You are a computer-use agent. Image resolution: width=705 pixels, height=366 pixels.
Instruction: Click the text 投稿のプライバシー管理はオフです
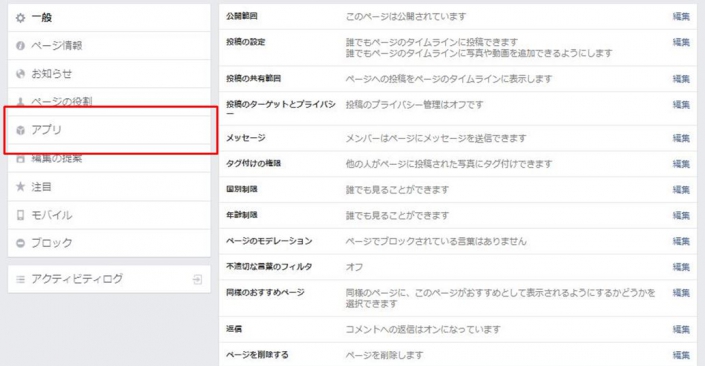point(414,105)
